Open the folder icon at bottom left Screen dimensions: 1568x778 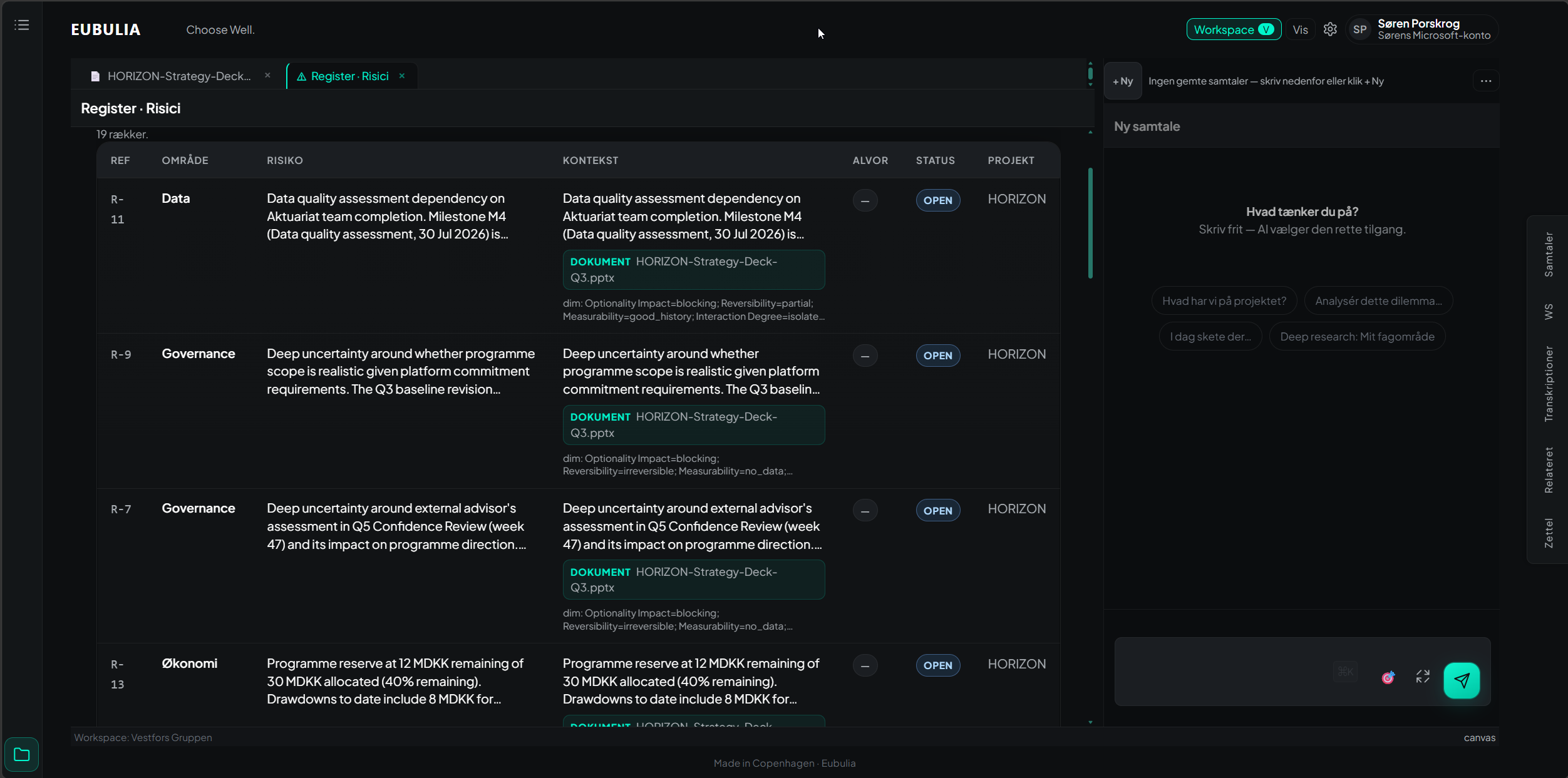22,754
